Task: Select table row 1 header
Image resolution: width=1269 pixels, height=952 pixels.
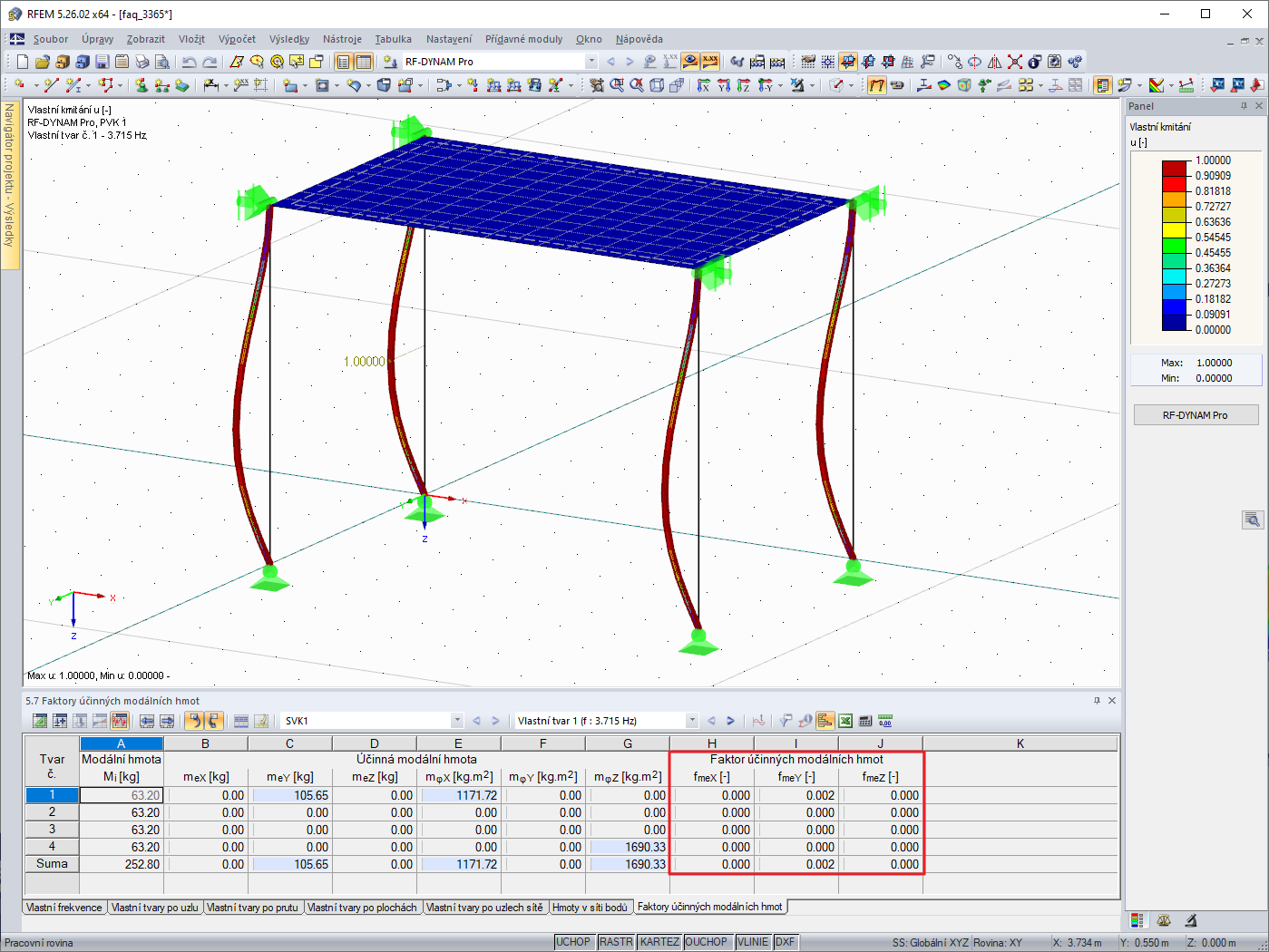Action: [52, 795]
